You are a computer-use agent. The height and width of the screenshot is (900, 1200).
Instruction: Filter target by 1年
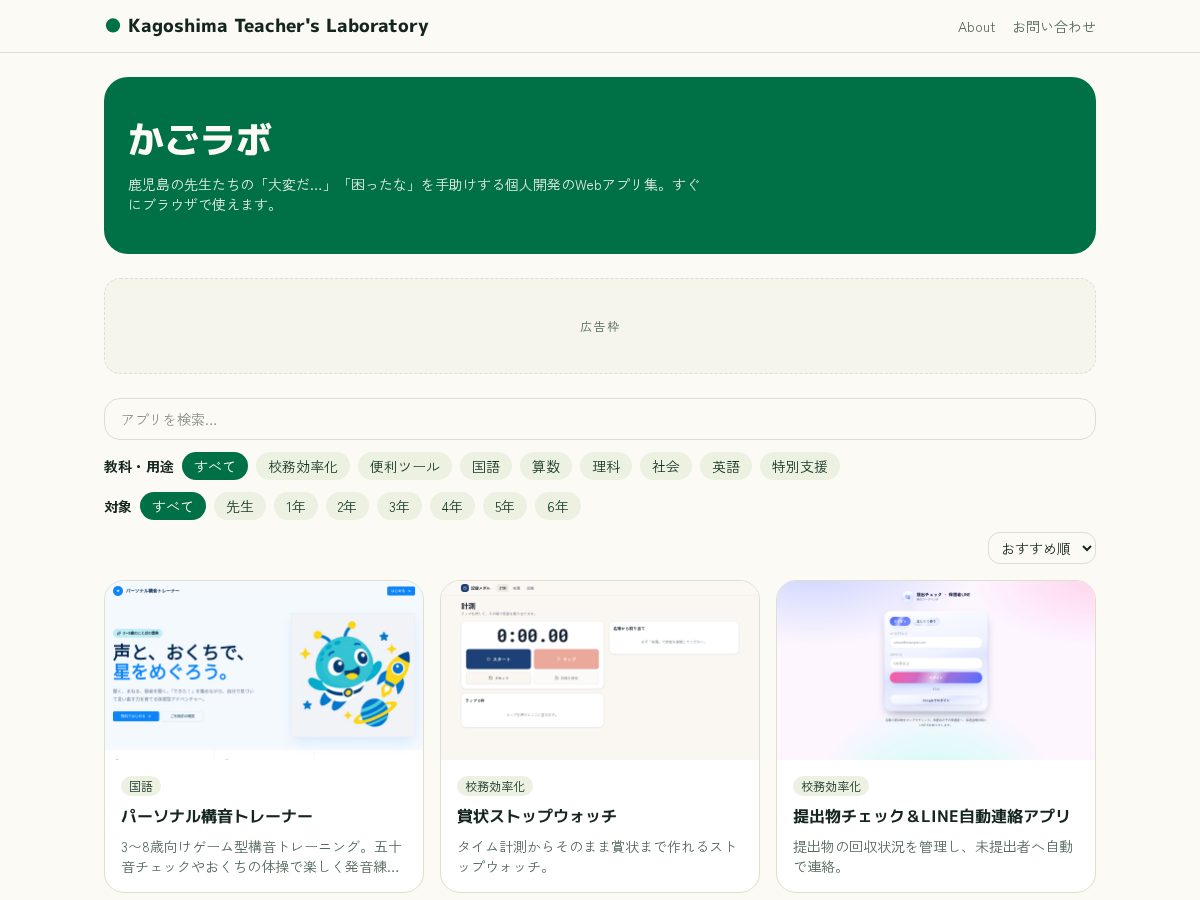296,506
